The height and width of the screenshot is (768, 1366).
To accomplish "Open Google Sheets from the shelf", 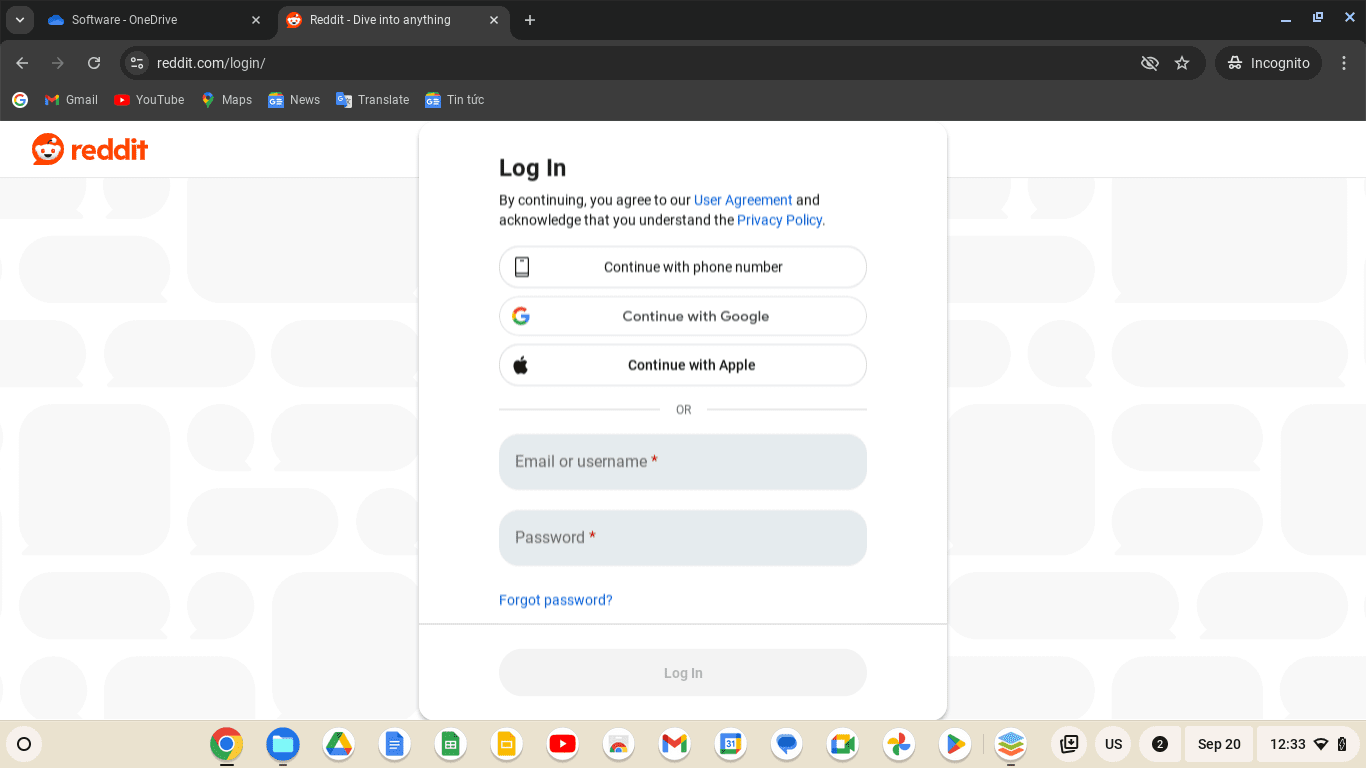I will (x=450, y=744).
